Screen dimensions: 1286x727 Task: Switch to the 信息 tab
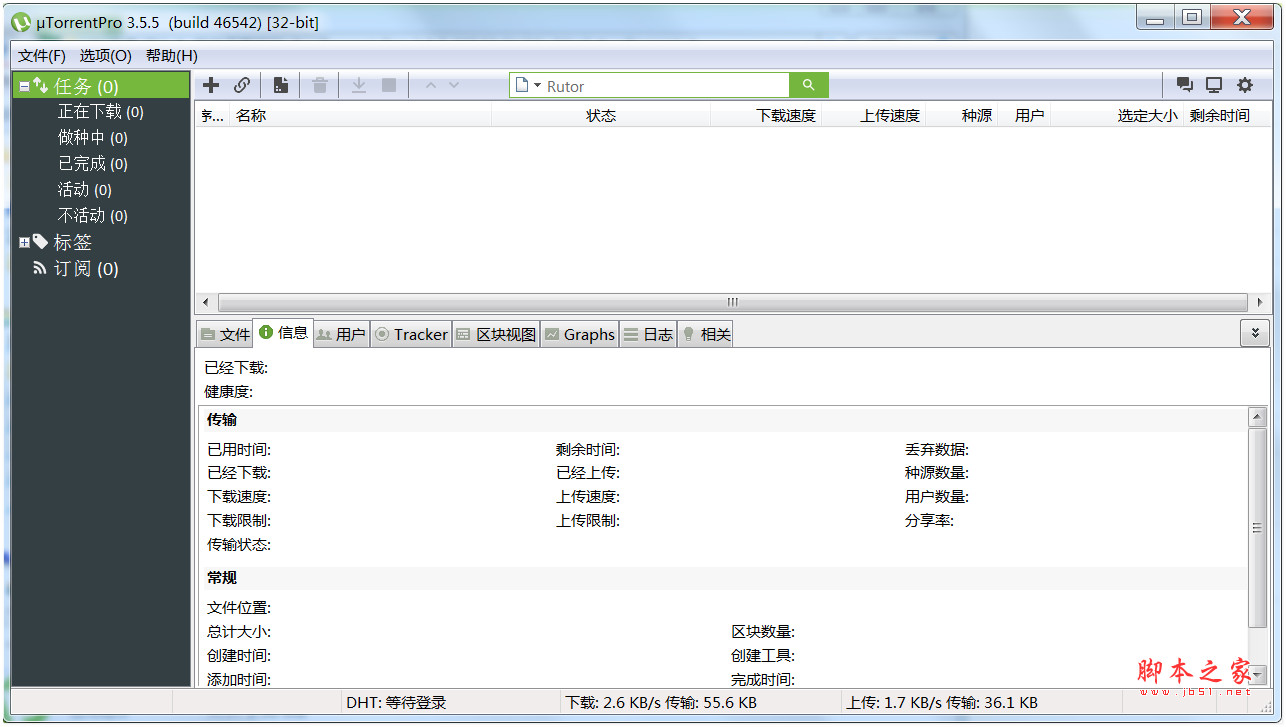tap(283, 333)
